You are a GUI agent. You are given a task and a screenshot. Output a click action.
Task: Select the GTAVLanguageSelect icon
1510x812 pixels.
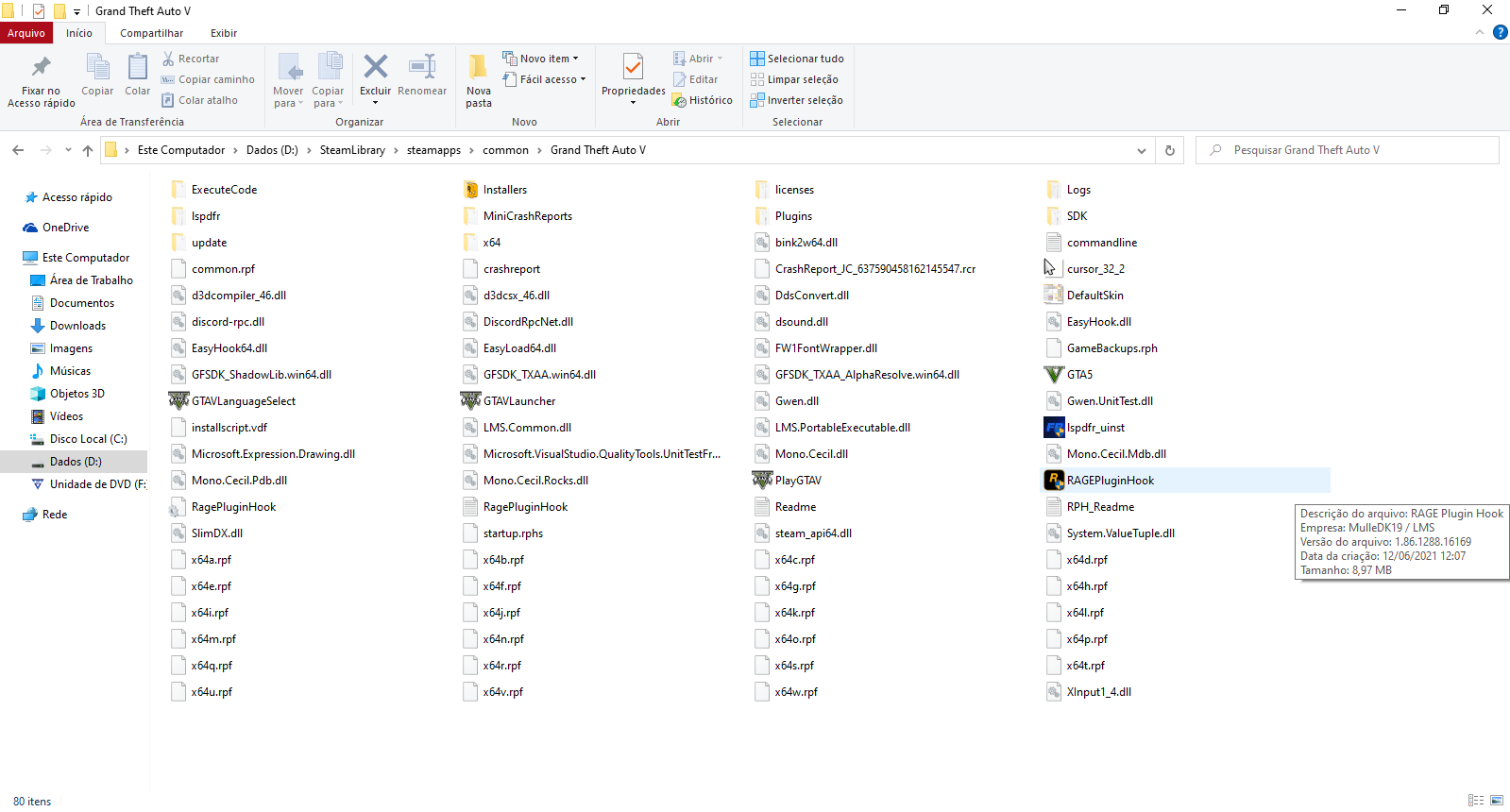tap(178, 400)
